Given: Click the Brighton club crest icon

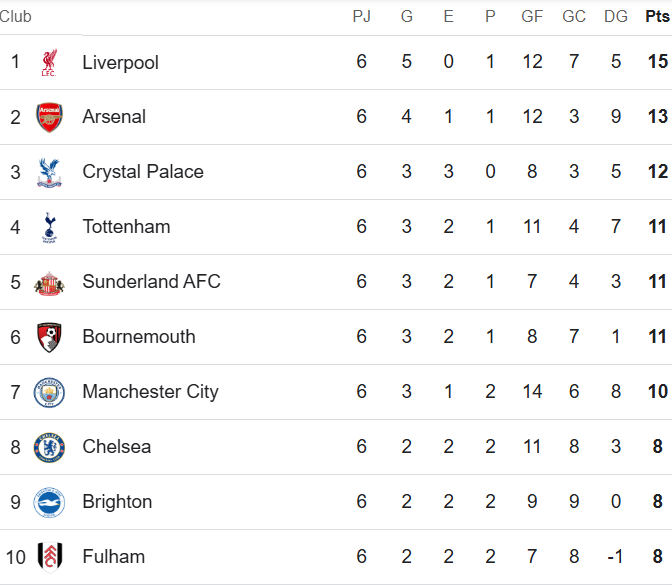Looking at the screenshot, I should pos(48,502).
